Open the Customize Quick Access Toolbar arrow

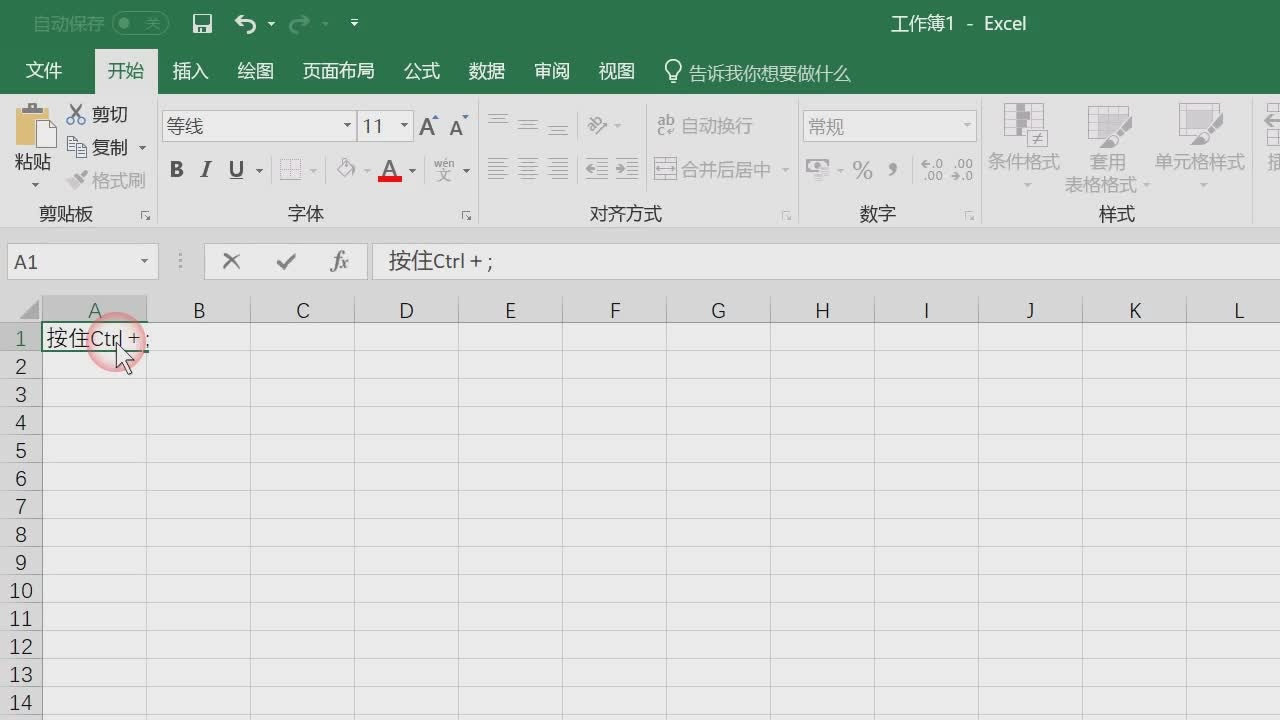(355, 23)
